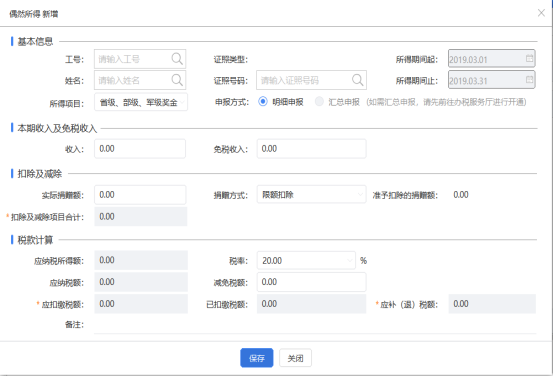553x377 pixels.
Task: Click the 本期收入及免税收入 section heading
Action: (x=57, y=128)
